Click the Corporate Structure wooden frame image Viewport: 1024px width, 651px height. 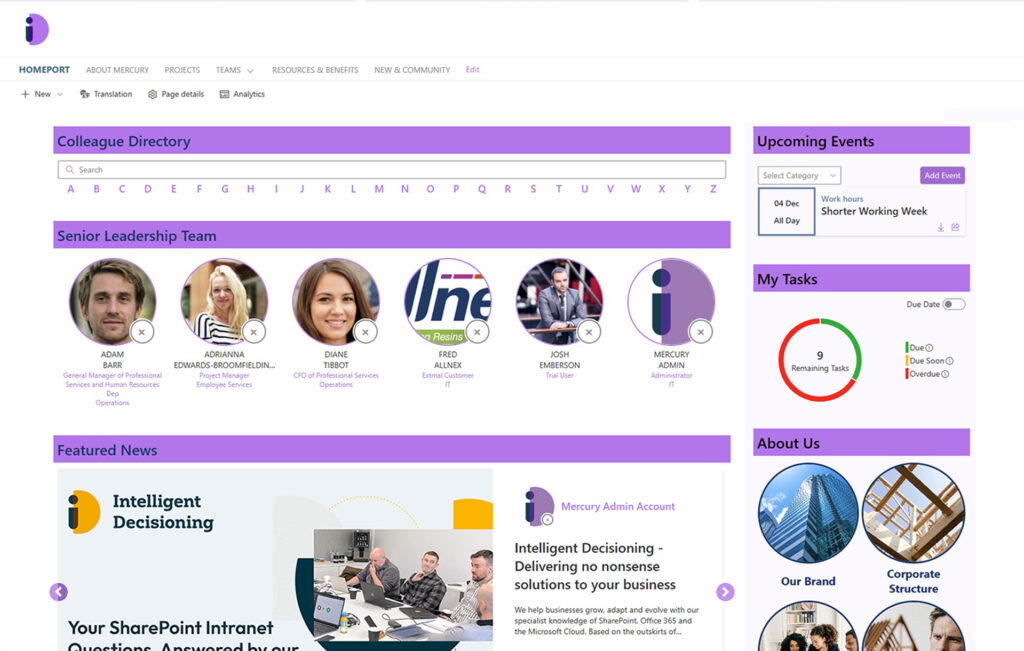913,513
